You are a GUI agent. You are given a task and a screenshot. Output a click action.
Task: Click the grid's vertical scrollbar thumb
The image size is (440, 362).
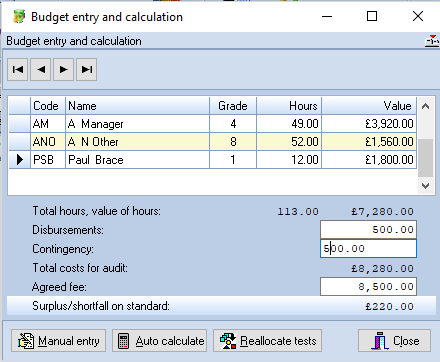(x=425, y=158)
